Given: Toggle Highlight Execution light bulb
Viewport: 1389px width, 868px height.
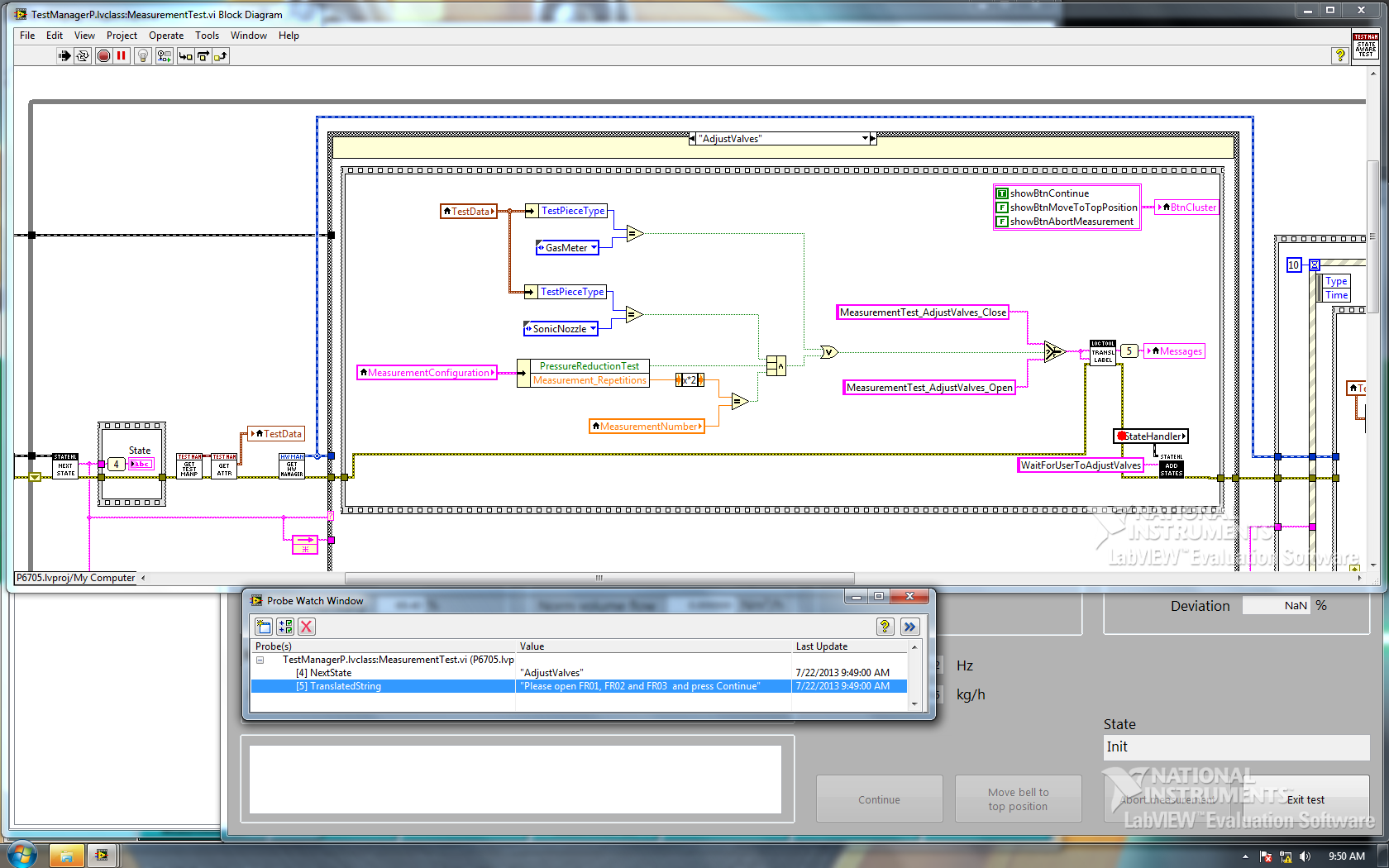Looking at the screenshot, I should click(143, 56).
